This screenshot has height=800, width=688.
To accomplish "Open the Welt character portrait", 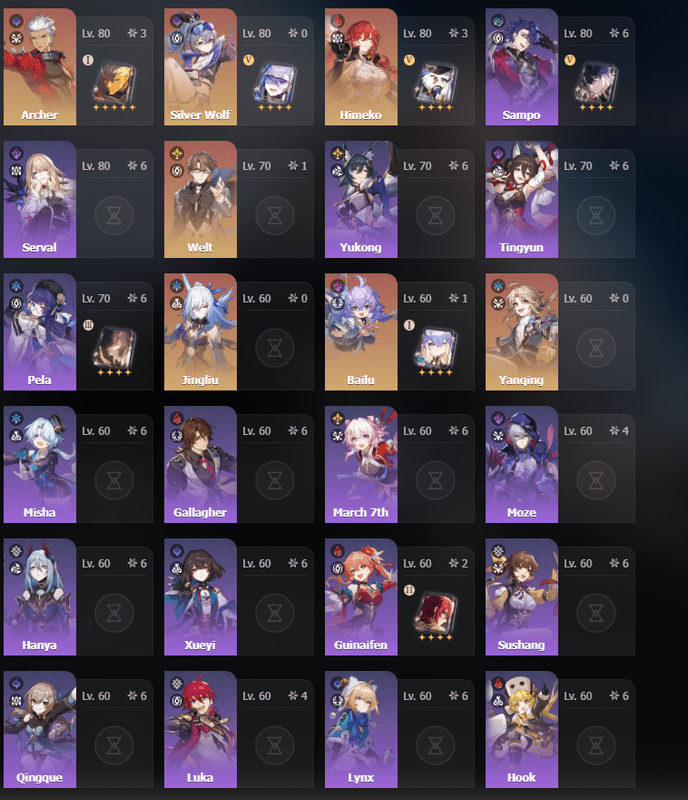I will coord(201,199).
